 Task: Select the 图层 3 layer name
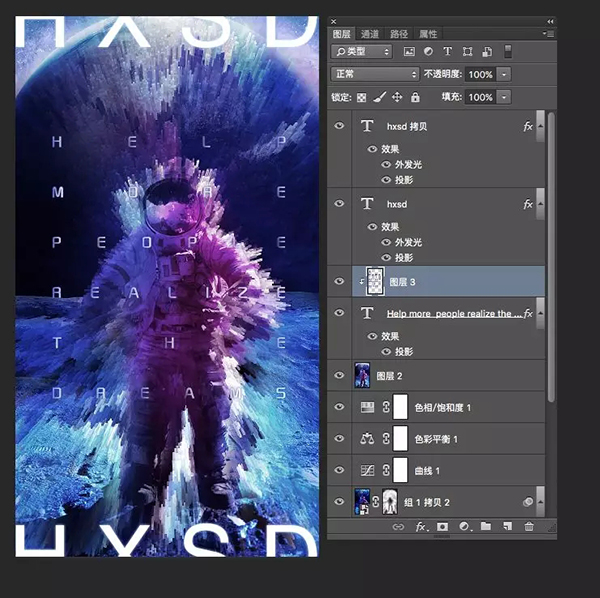(402, 282)
